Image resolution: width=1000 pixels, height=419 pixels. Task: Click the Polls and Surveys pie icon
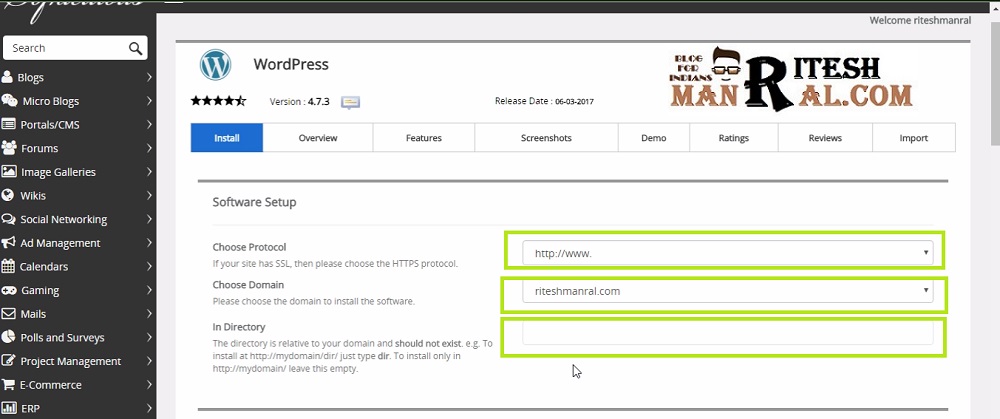tap(8, 337)
